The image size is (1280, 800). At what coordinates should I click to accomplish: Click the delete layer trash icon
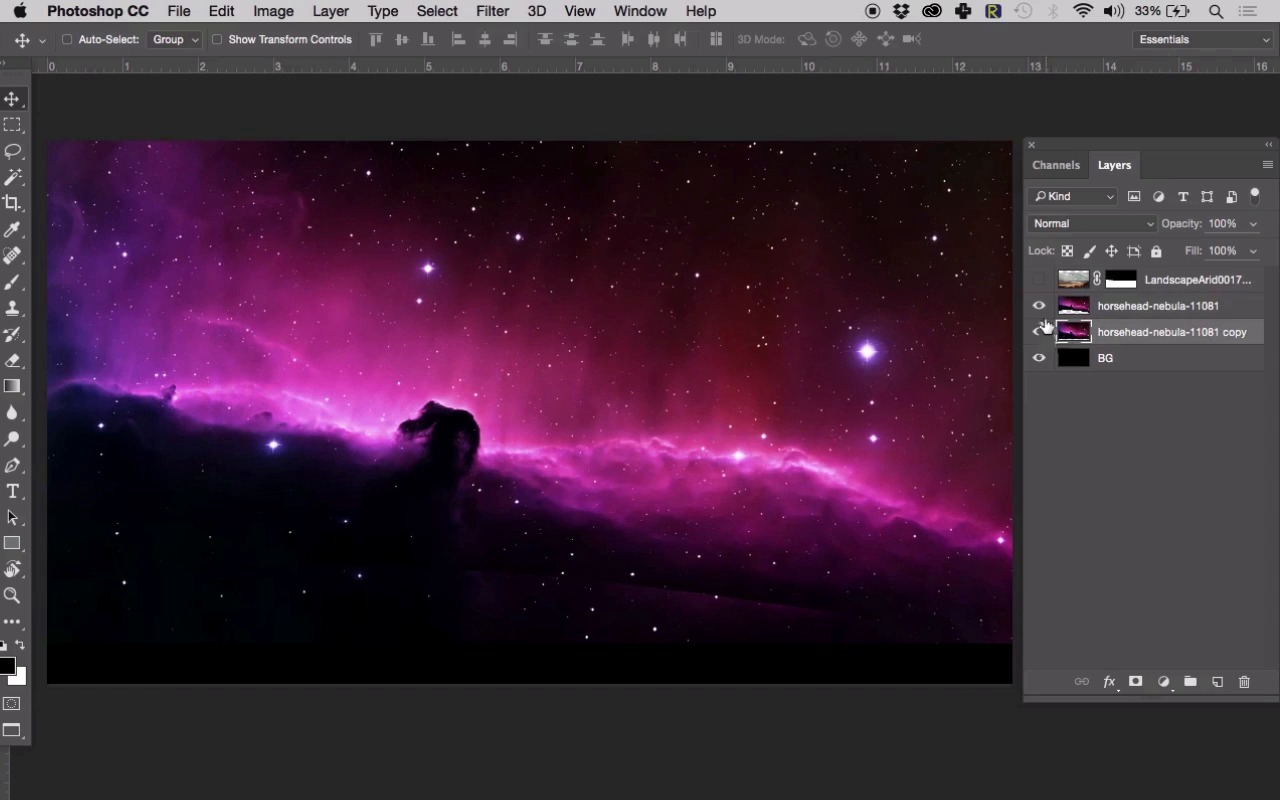[1244, 682]
